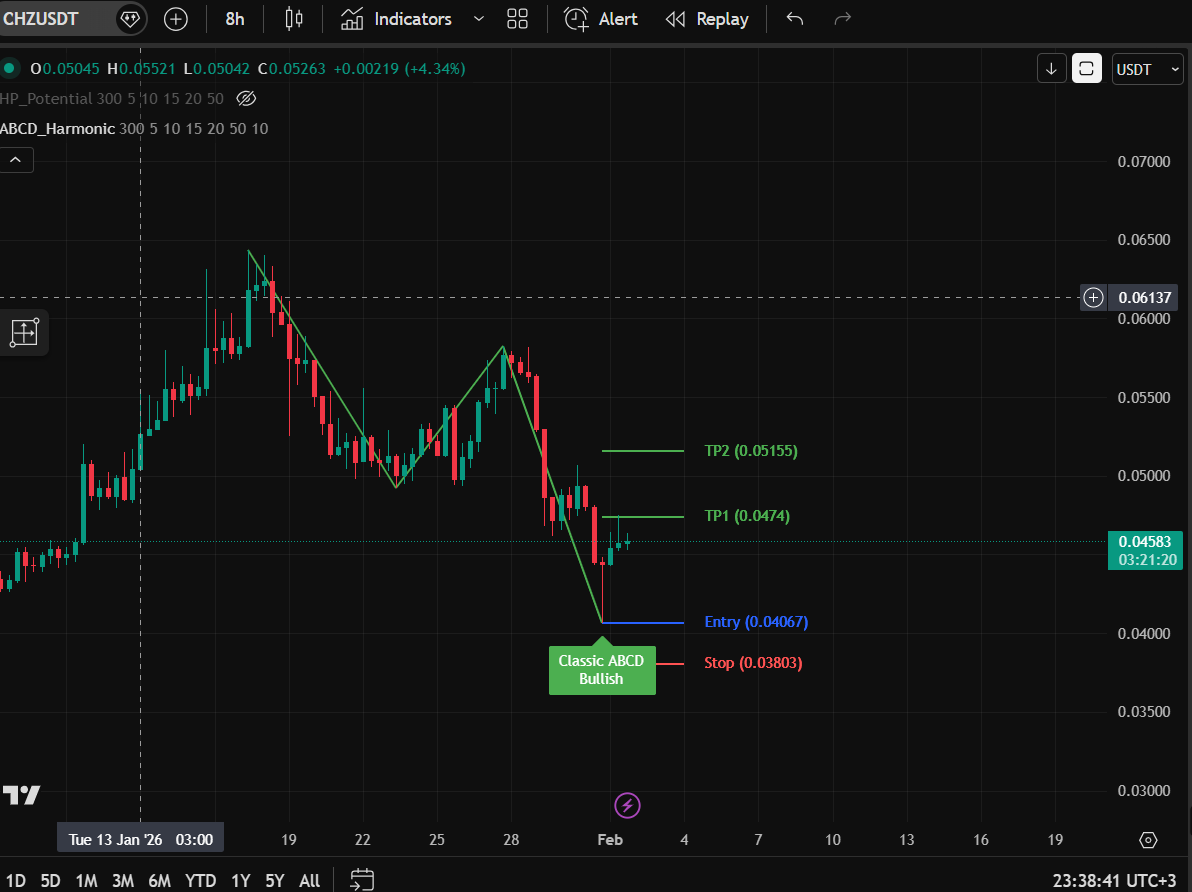The image size is (1192, 892).
Task: Undo the last chart action
Action: click(795, 19)
